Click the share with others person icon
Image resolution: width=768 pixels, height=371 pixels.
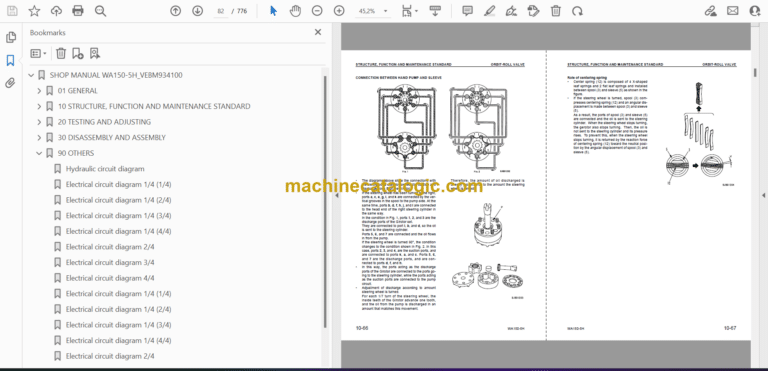pos(755,11)
